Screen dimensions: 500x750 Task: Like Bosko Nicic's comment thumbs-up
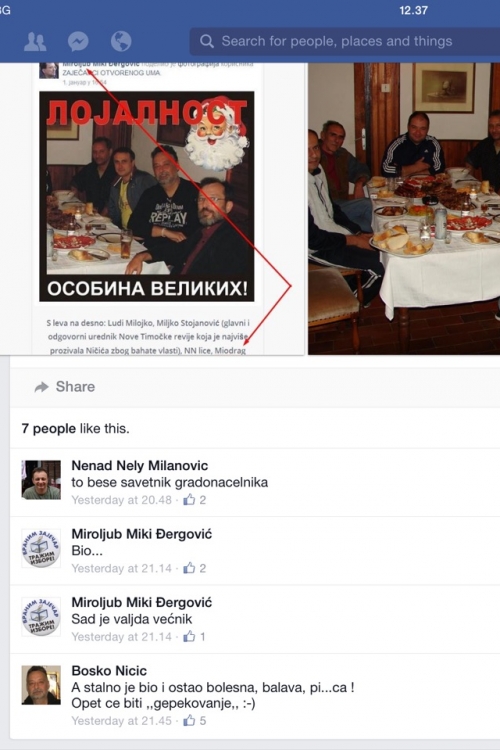click(x=189, y=720)
